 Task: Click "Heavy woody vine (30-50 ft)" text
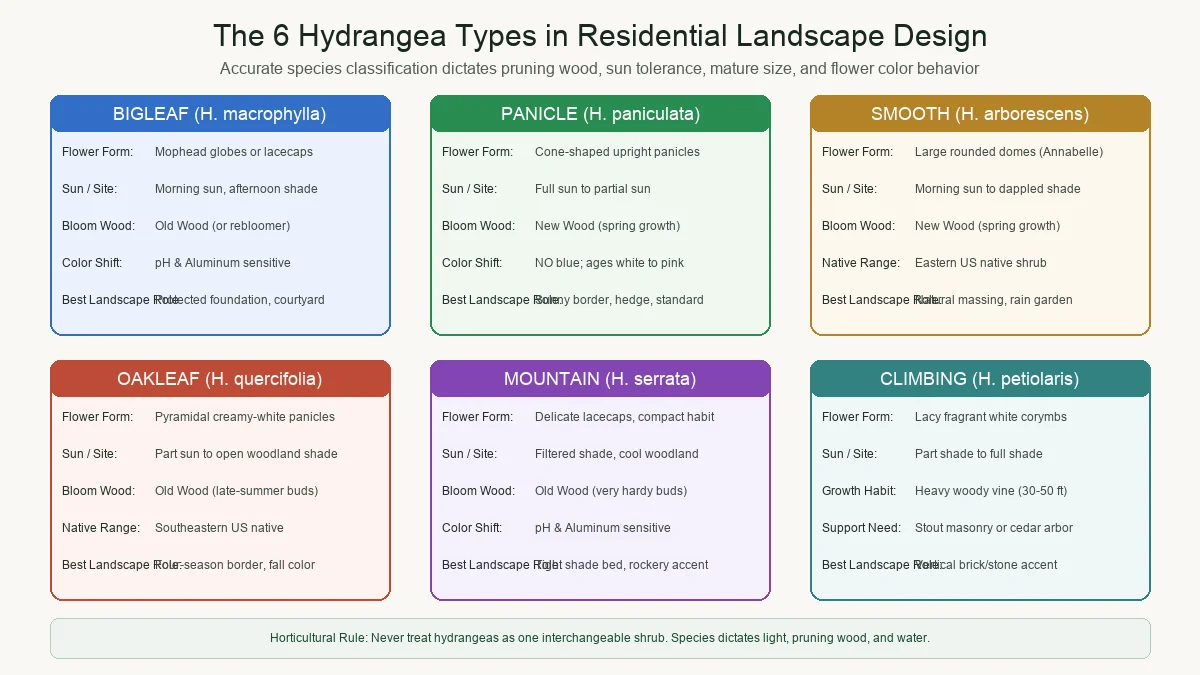pyautogui.click(x=991, y=491)
